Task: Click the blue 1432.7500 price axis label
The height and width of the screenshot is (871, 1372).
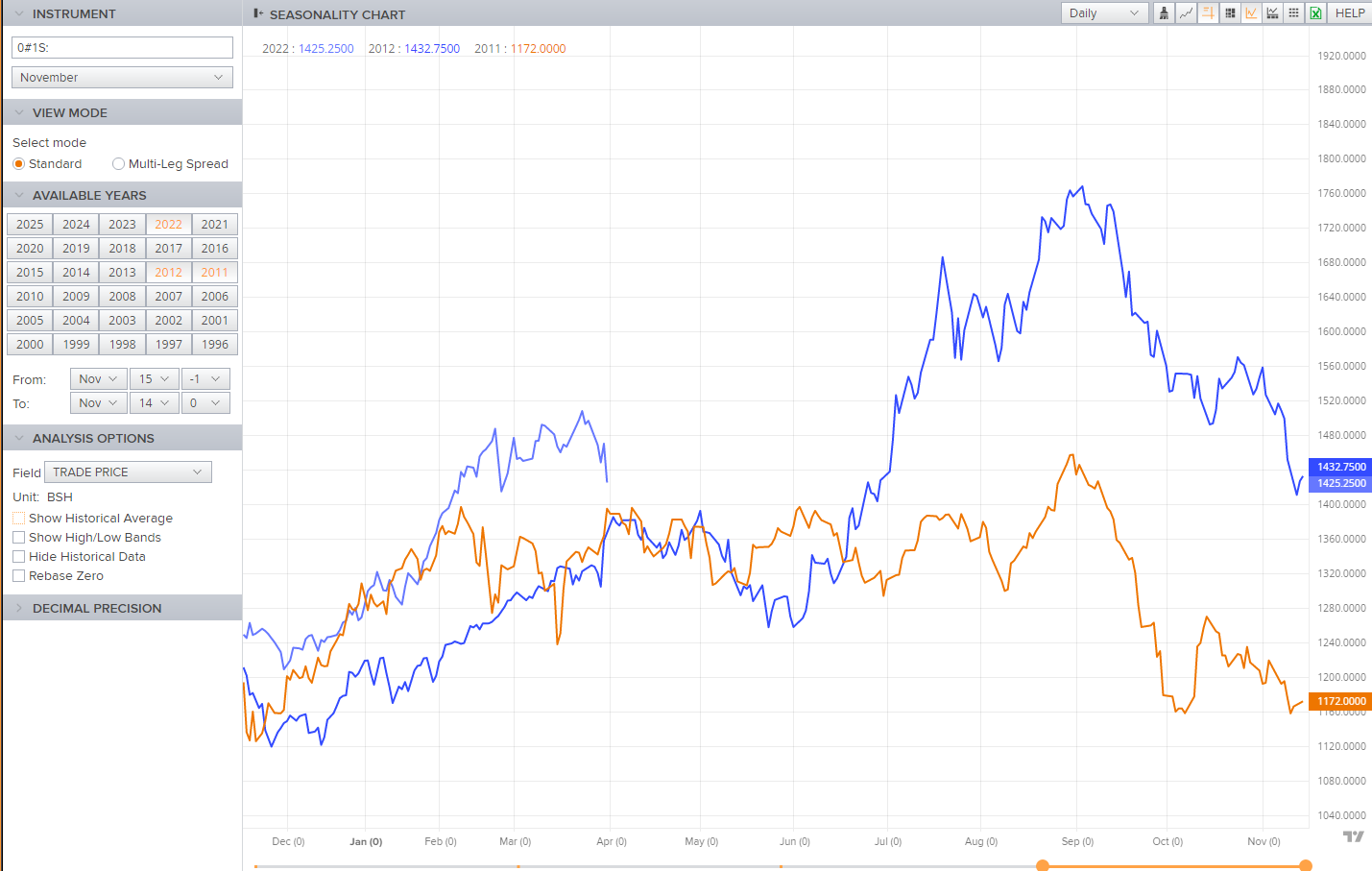Action: click(x=1340, y=467)
